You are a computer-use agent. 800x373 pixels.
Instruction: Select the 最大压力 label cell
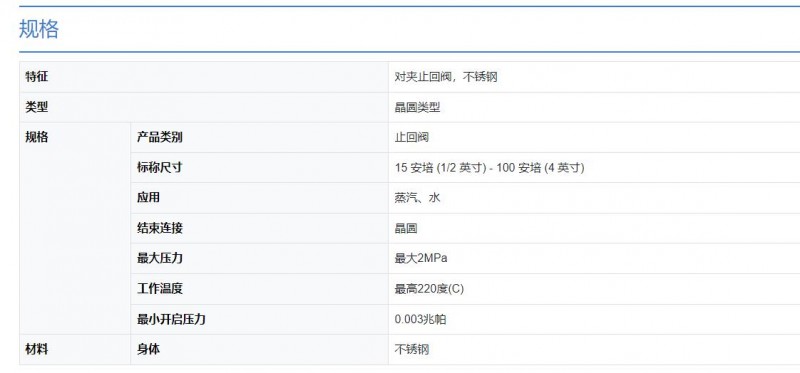pyautogui.click(x=259, y=258)
